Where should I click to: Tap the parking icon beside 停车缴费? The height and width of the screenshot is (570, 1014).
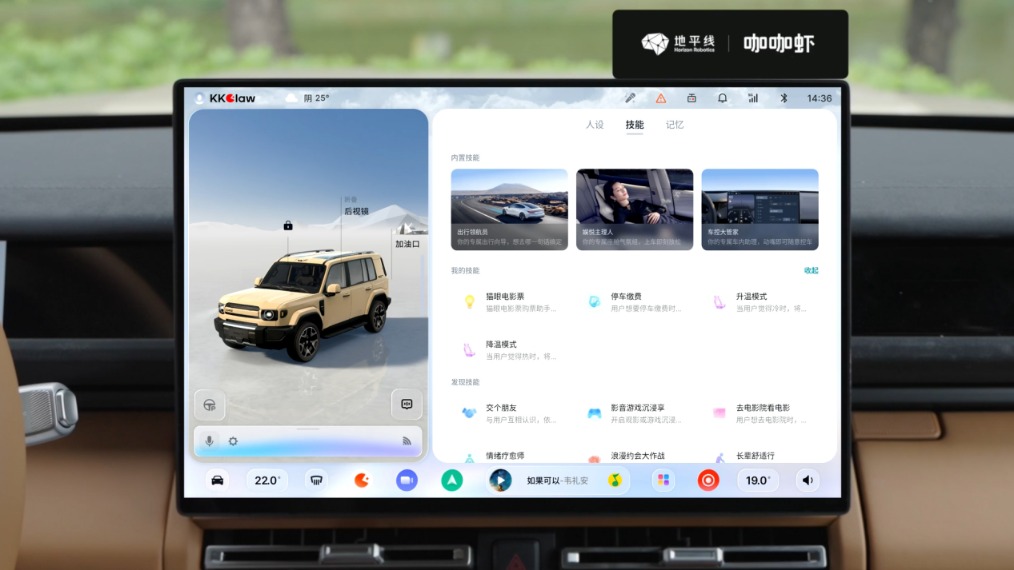(x=594, y=301)
